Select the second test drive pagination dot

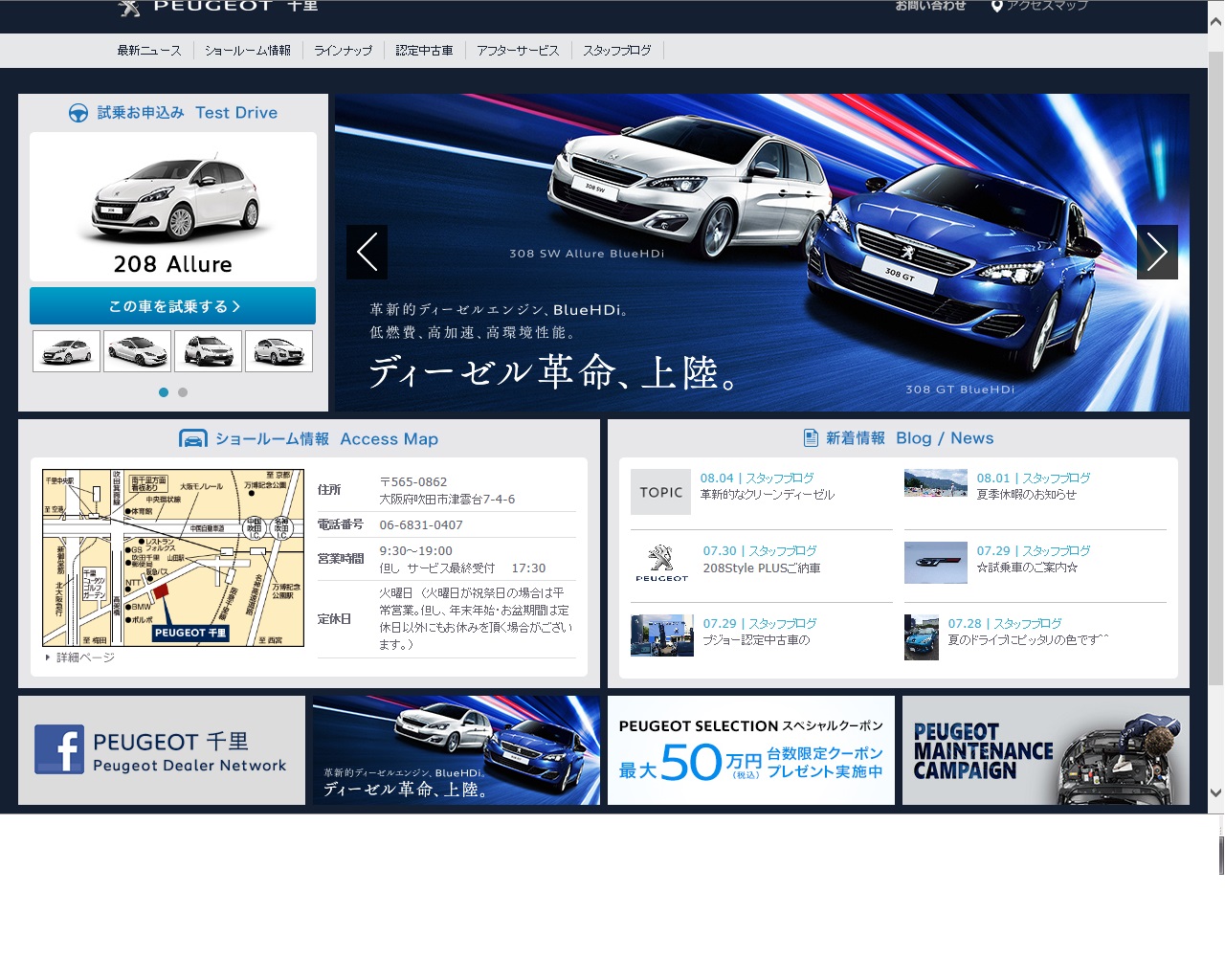183,392
